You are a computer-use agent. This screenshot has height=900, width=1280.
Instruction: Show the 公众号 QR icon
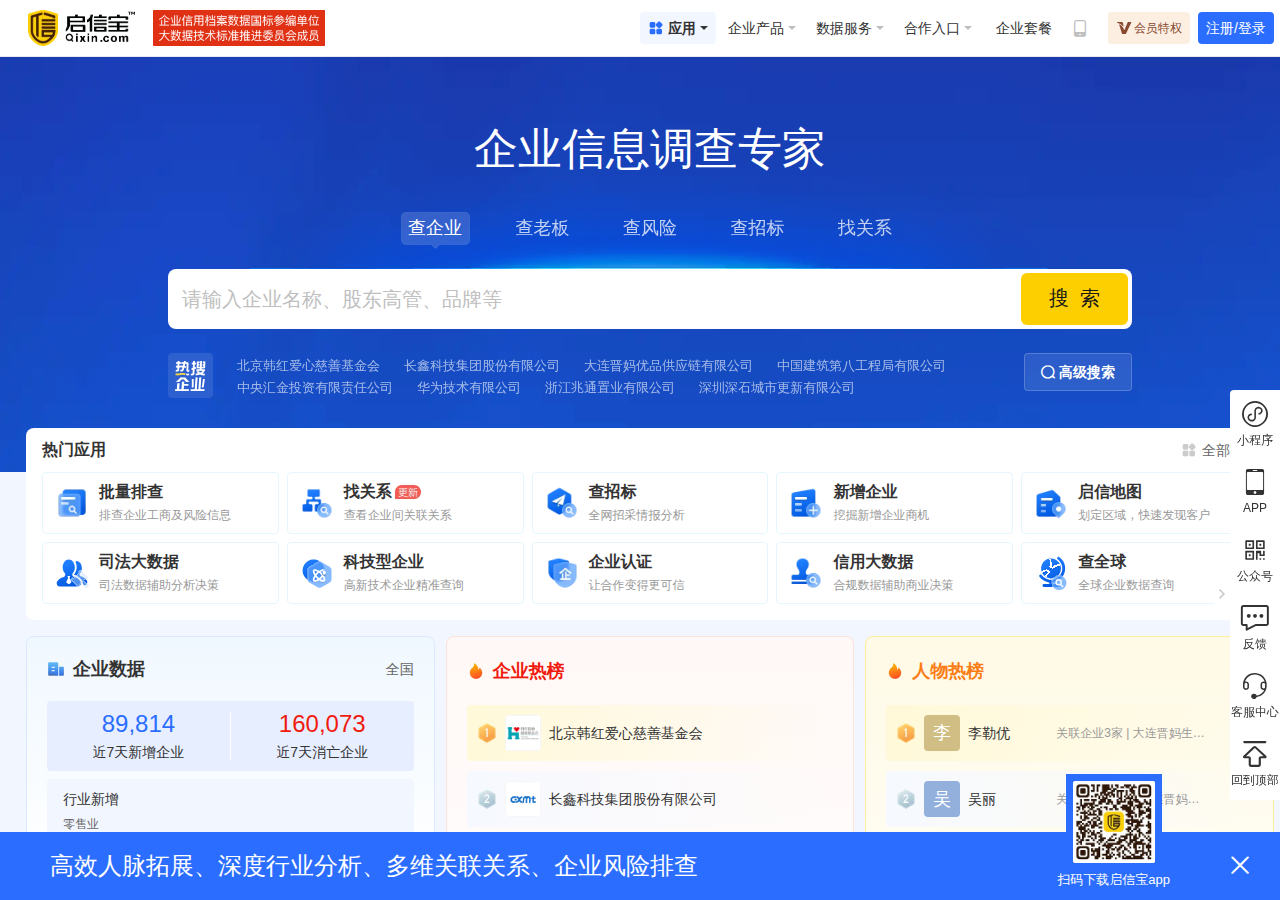click(x=1255, y=550)
